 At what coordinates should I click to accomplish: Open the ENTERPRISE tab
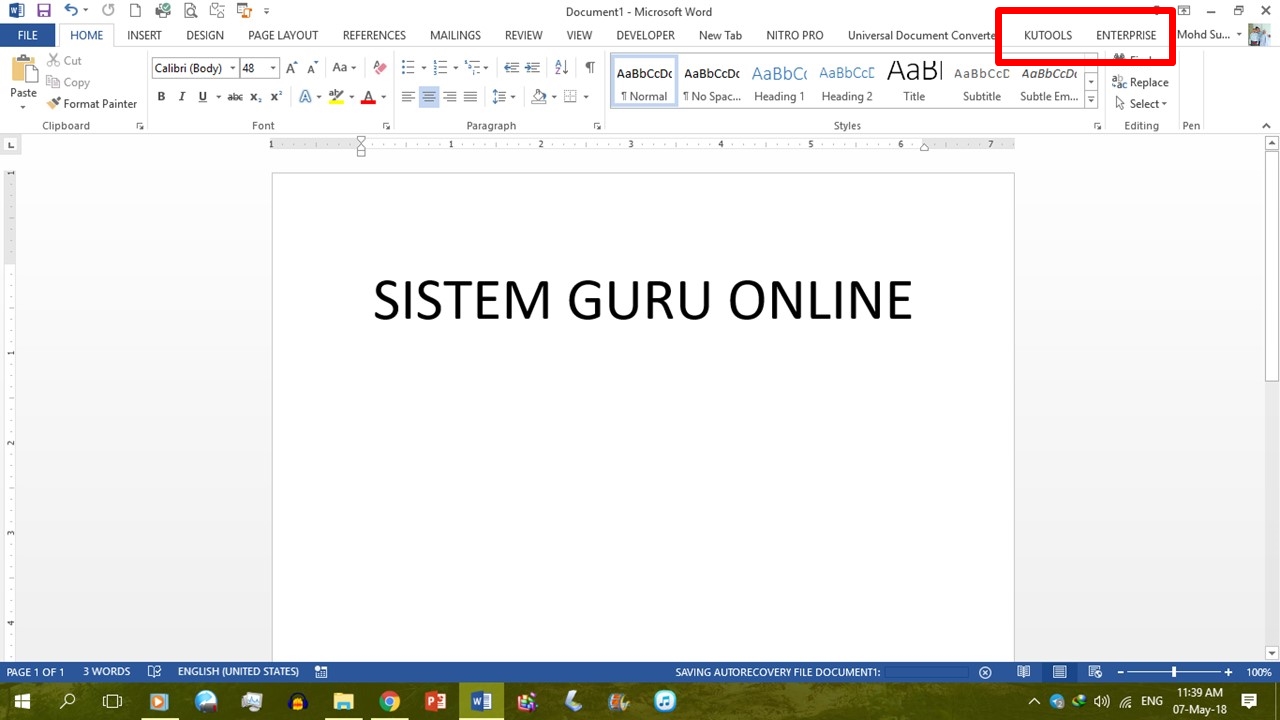pos(1126,35)
